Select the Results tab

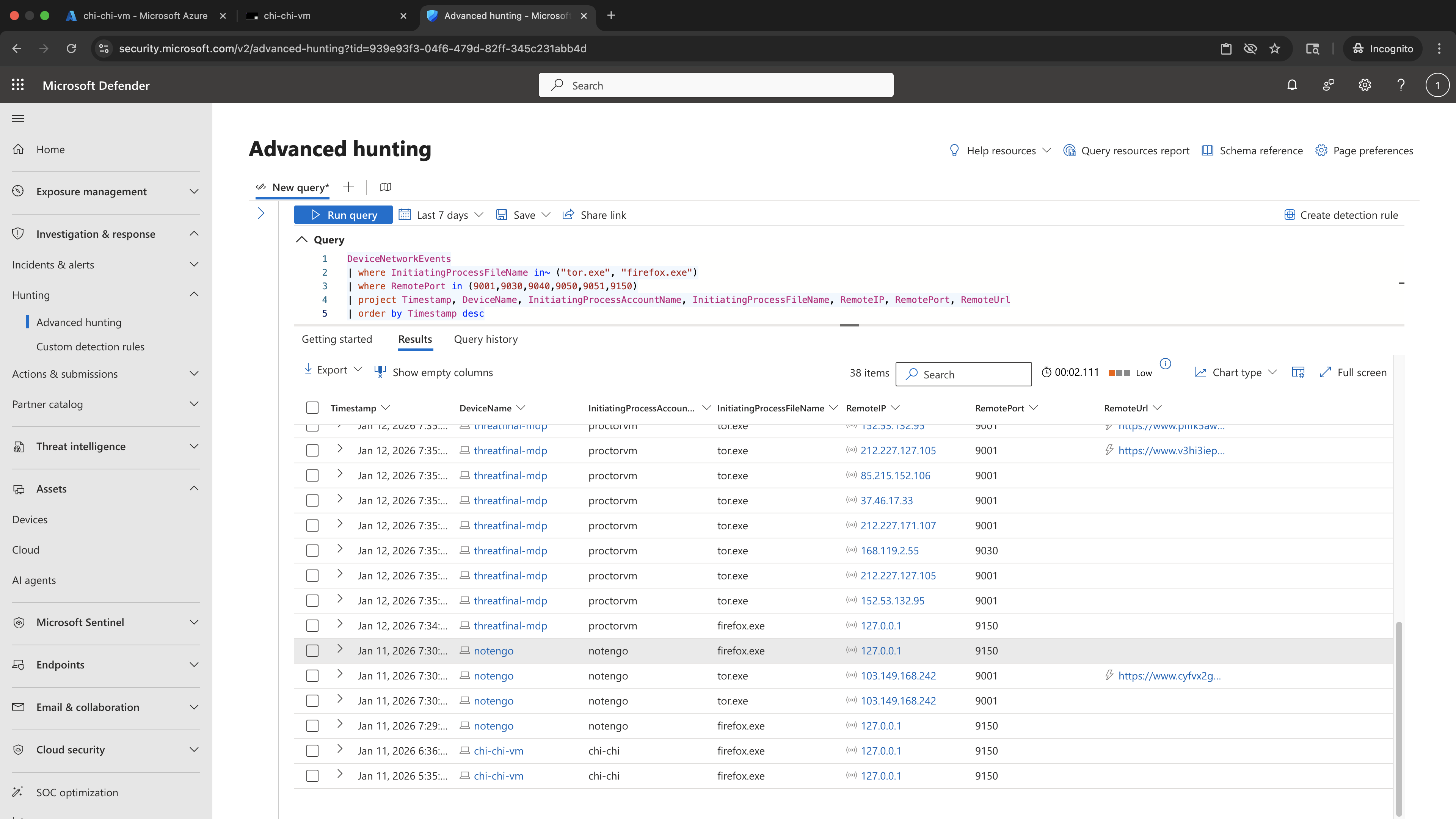415,339
